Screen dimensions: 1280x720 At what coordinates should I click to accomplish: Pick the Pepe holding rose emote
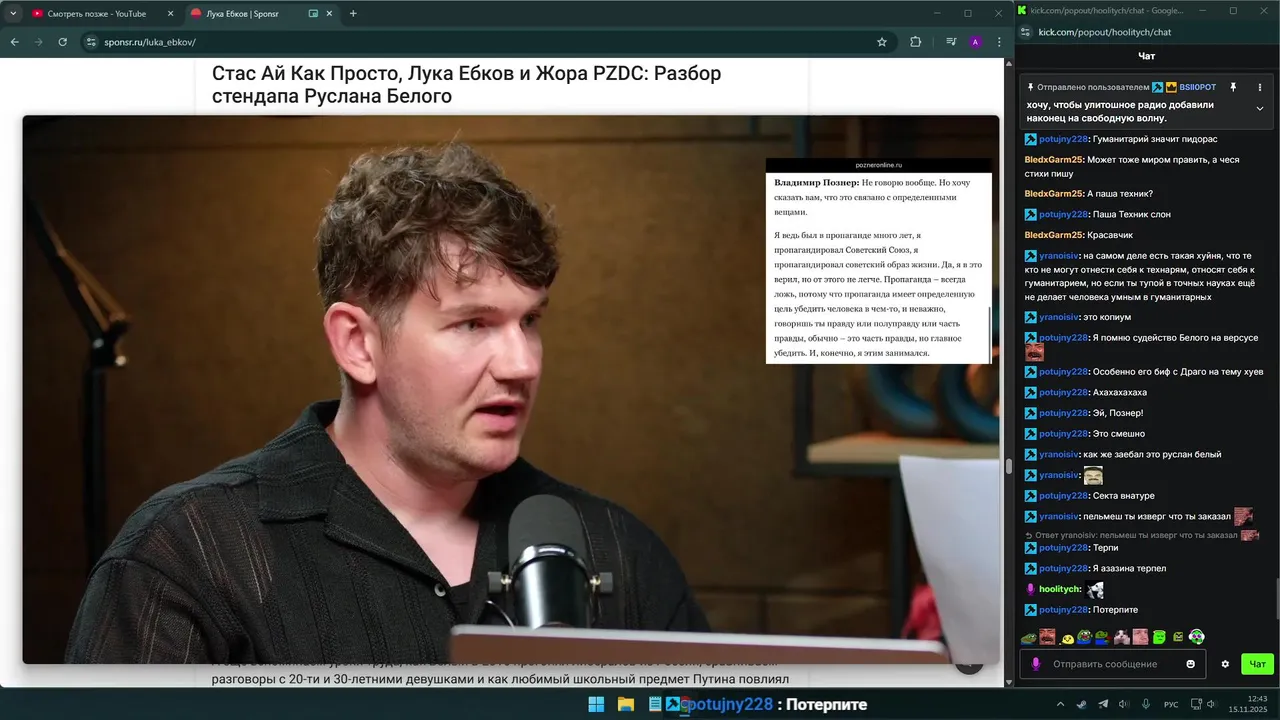click(1102, 637)
